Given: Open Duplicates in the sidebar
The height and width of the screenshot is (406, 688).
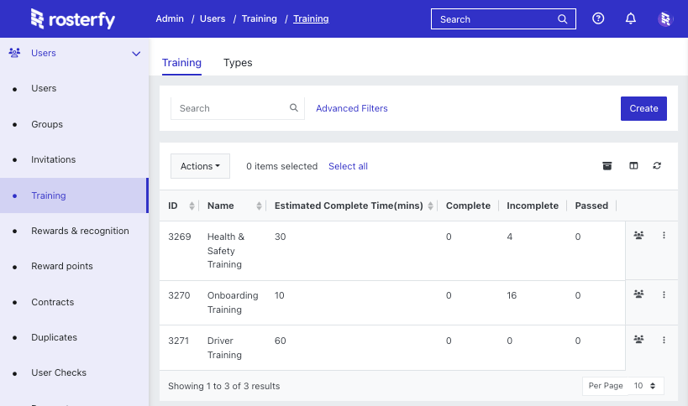Looking at the screenshot, I should coord(54,337).
